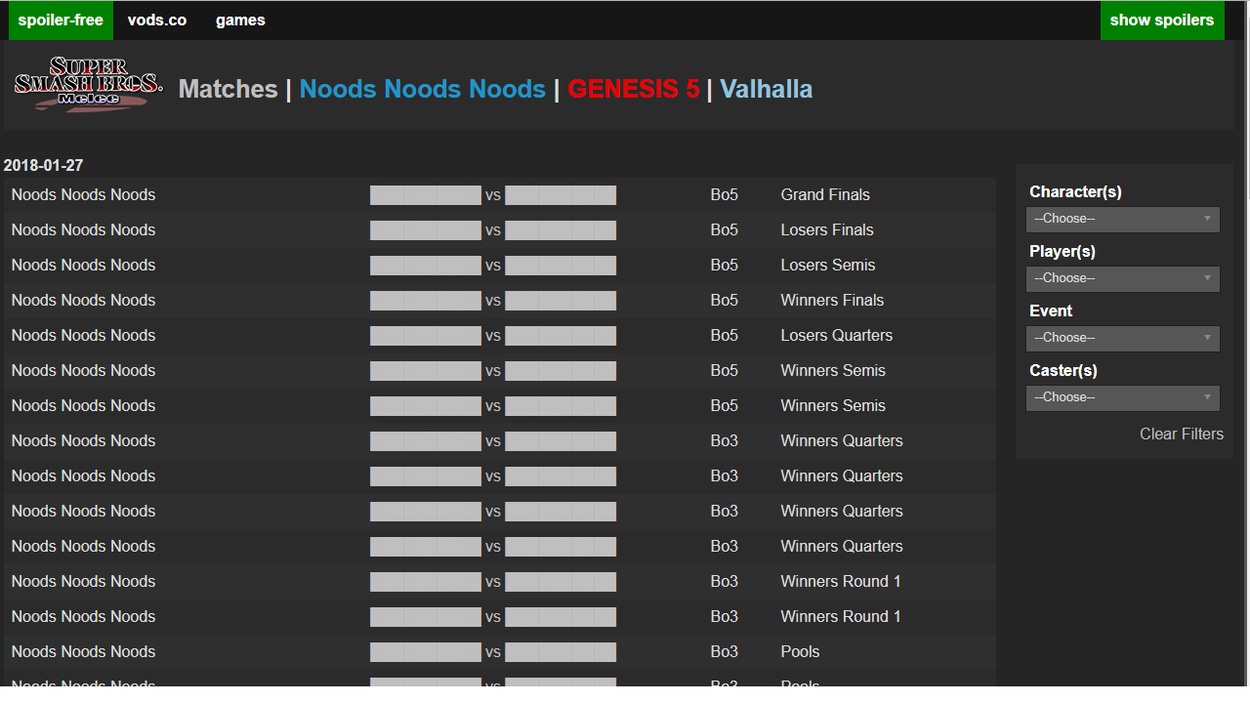The height and width of the screenshot is (703, 1250).
Task: Open the Caster(s) filter dropdown
Action: tap(1122, 397)
